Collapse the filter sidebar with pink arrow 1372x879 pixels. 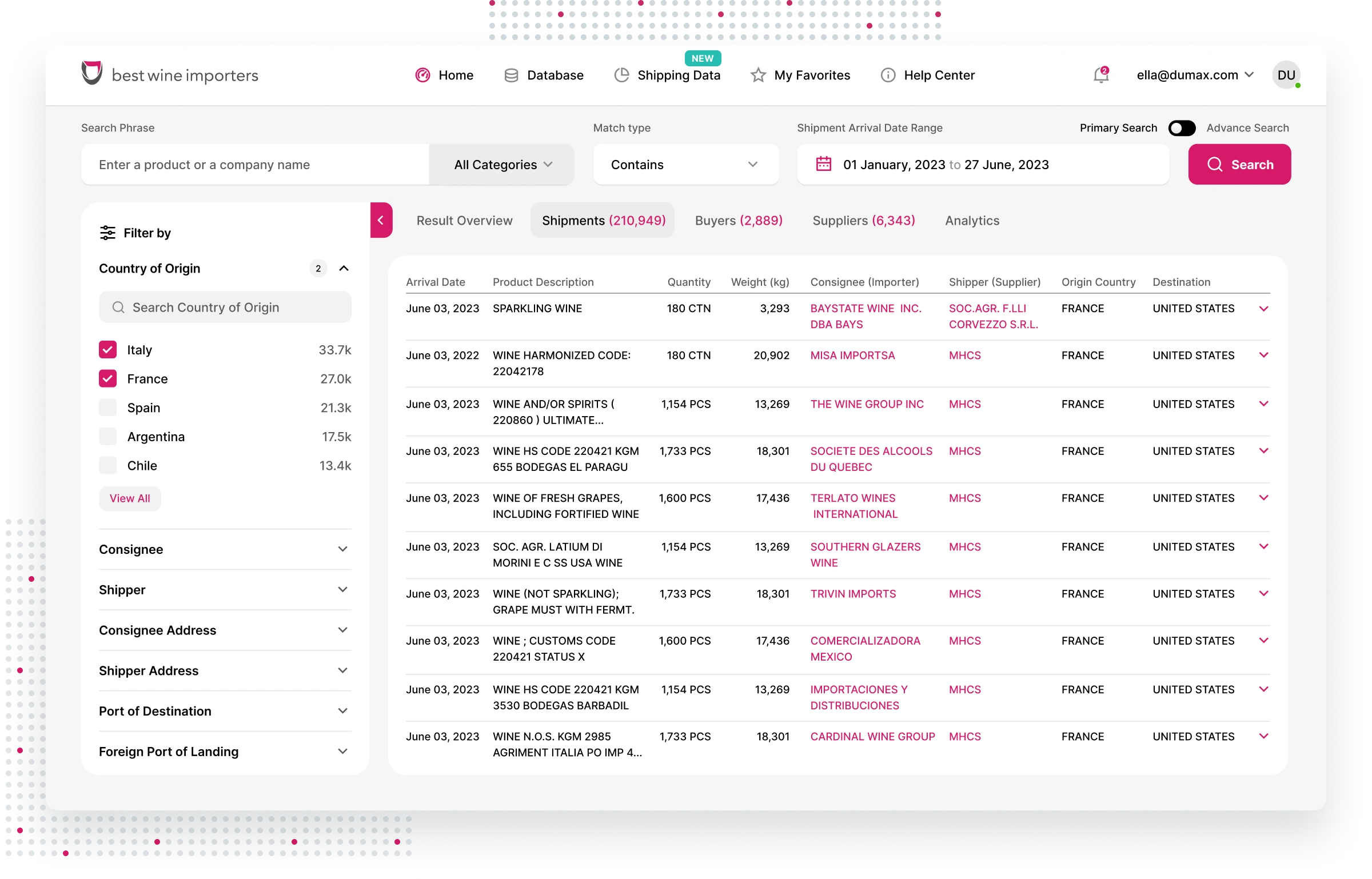tap(381, 220)
